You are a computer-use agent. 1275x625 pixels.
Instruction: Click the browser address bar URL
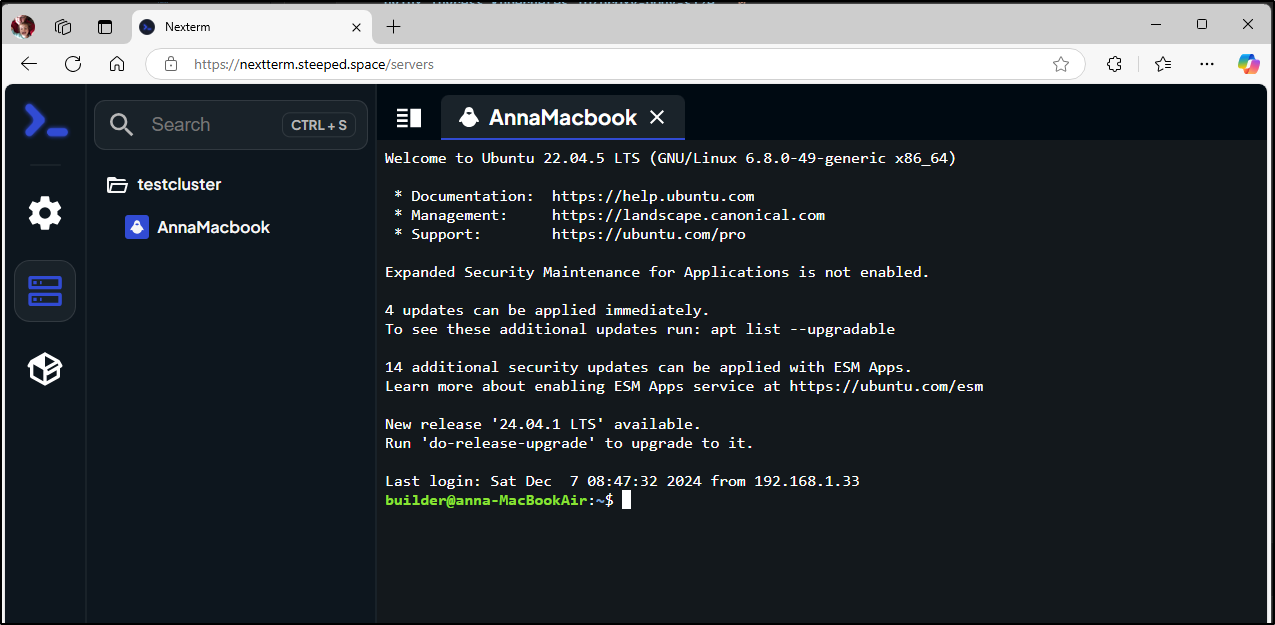314,64
